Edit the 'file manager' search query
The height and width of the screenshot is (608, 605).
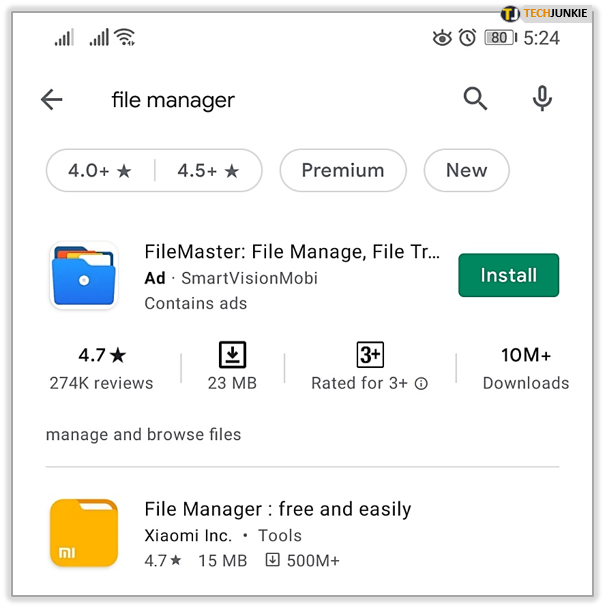coord(173,100)
